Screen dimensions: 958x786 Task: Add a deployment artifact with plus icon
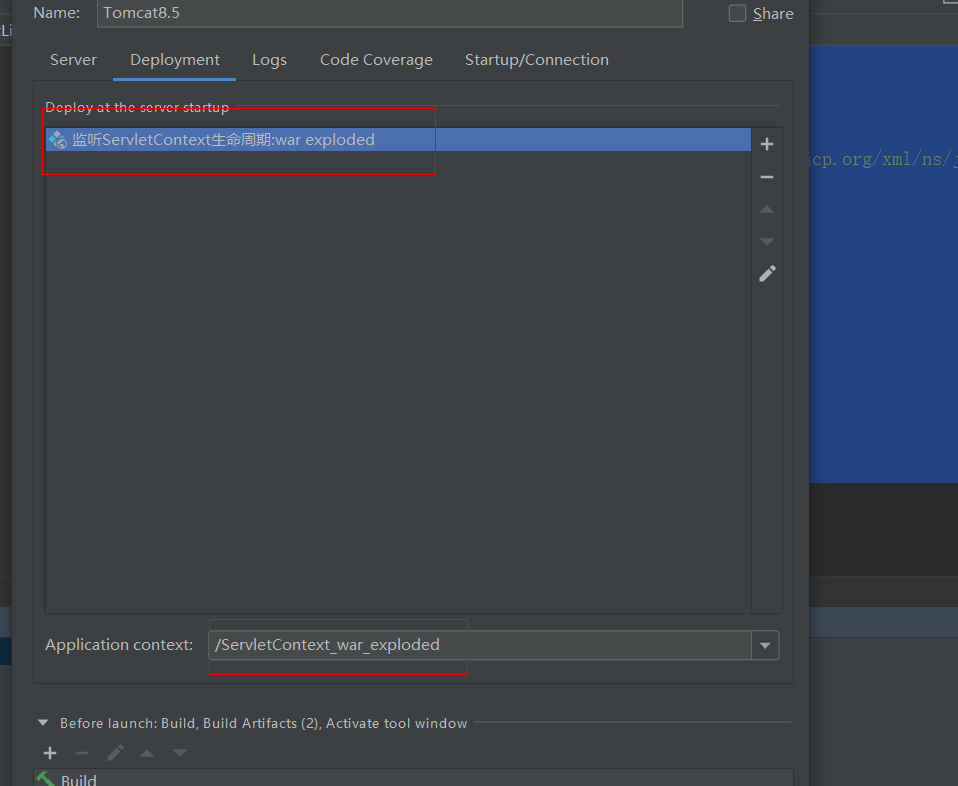(x=767, y=144)
